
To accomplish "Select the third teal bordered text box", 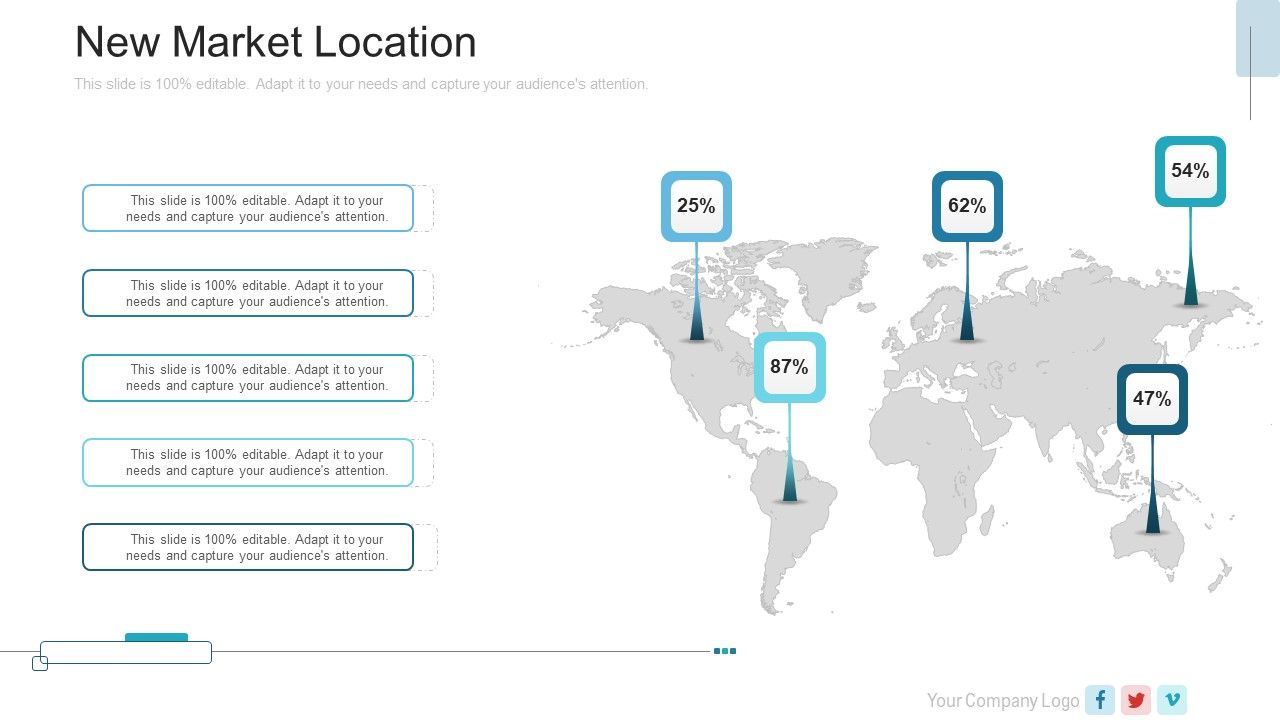I will tap(248, 378).
